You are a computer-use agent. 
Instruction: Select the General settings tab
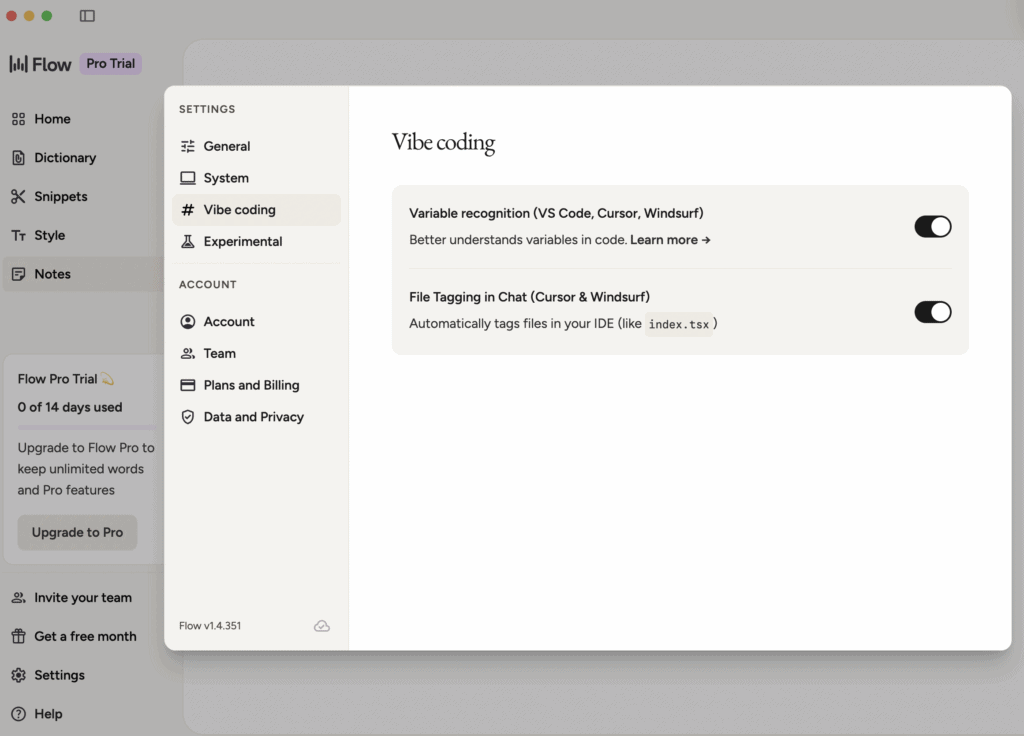click(x=226, y=146)
